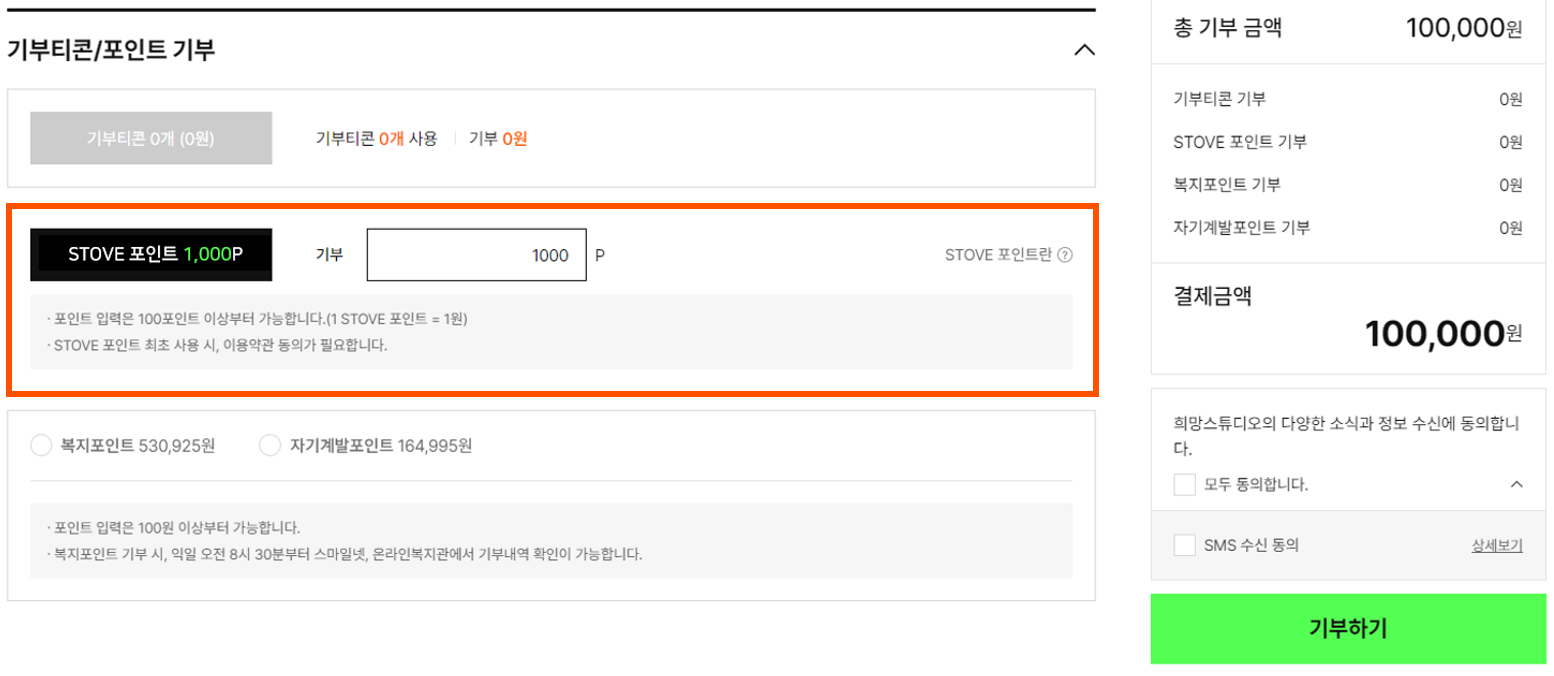The image size is (1554, 676).
Task: Select the 복지포인트 radio button
Action: tap(41, 445)
